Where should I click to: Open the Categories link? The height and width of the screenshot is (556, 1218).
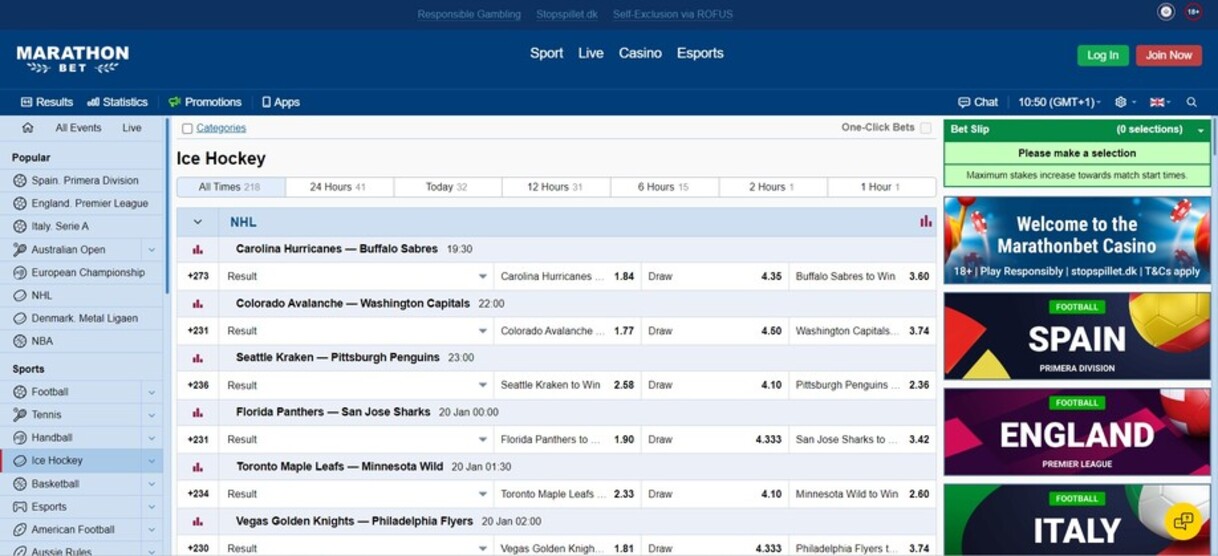[x=221, y=128]
